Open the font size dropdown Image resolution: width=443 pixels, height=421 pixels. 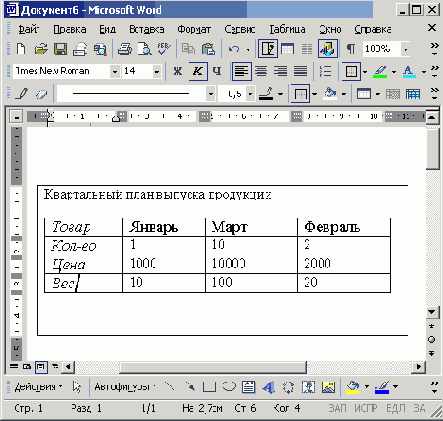tap(156, 71)
